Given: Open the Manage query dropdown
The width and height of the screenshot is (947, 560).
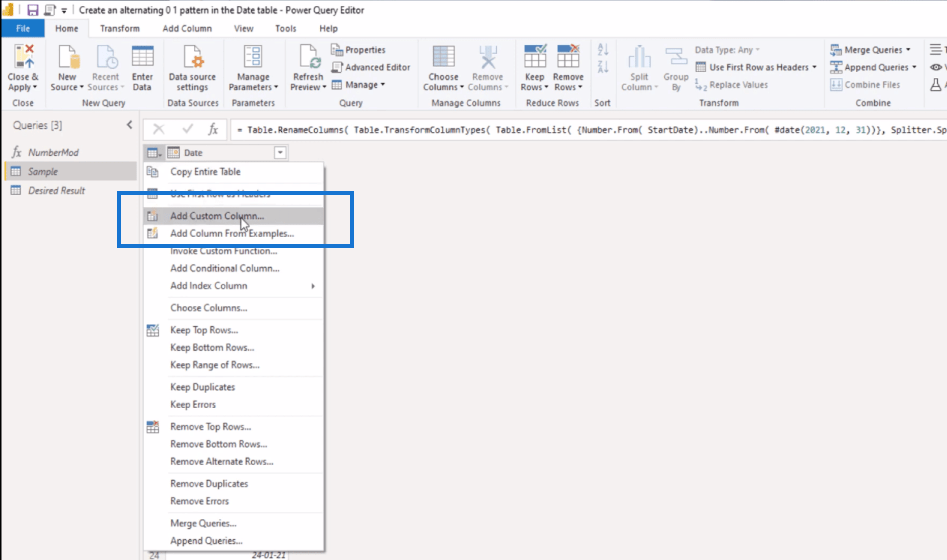Looking at the screenshot, I should click(x=358, y=85).
